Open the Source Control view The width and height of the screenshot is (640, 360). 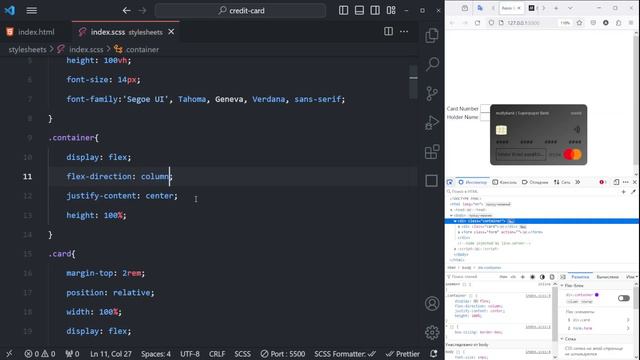431,93
